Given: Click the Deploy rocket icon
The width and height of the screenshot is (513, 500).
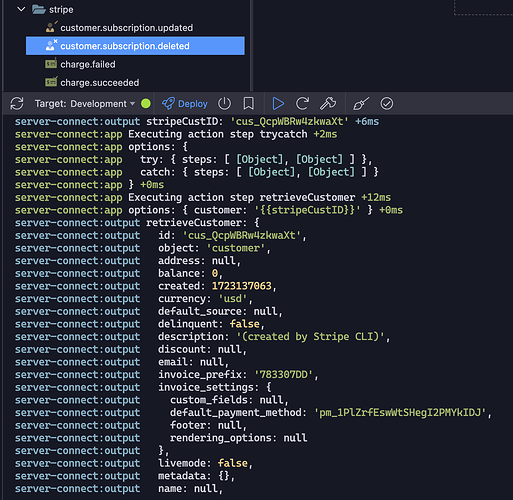Looking at the screenshot, I should click(x=168, y=104).
